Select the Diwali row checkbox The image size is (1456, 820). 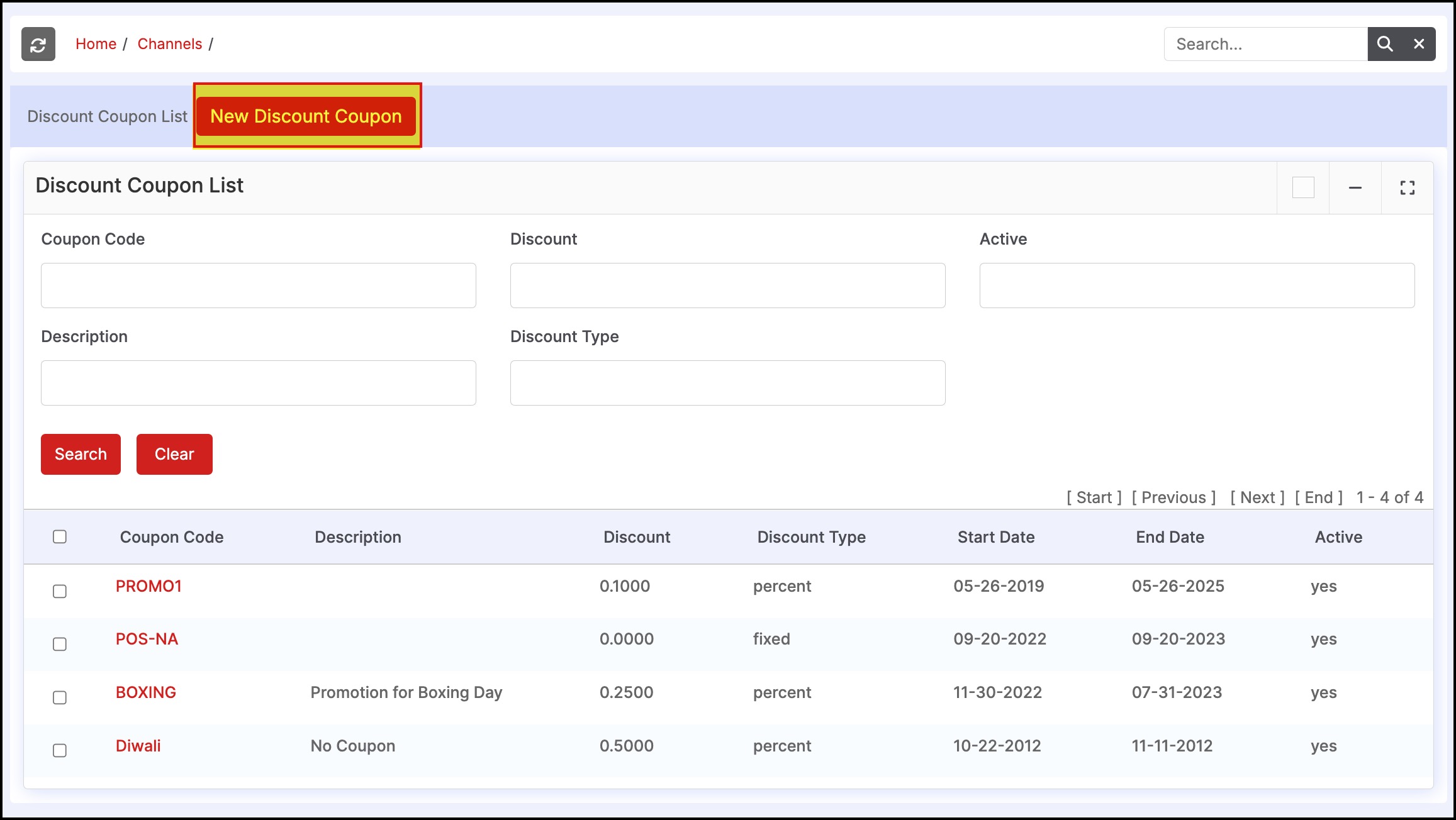click(x=60, y=750)
